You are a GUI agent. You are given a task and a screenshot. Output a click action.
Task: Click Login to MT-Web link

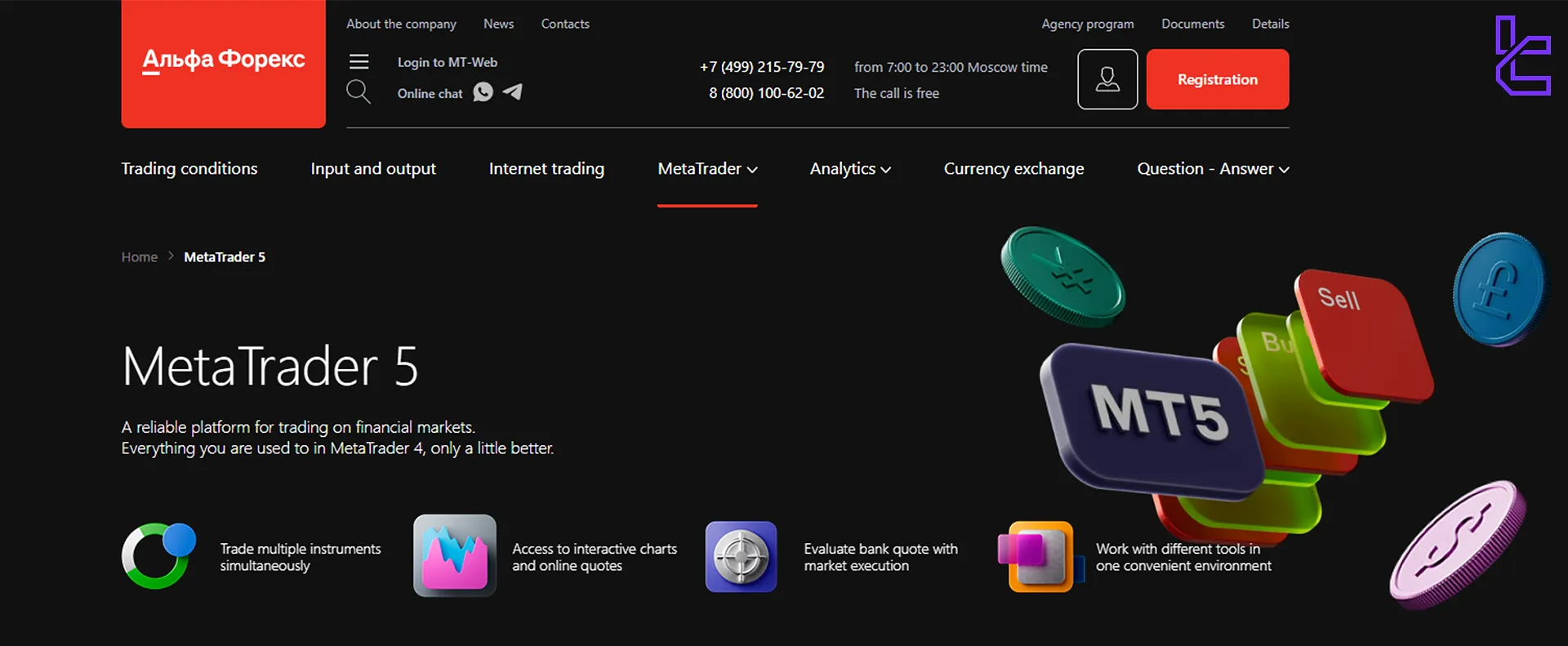(448, 62)
